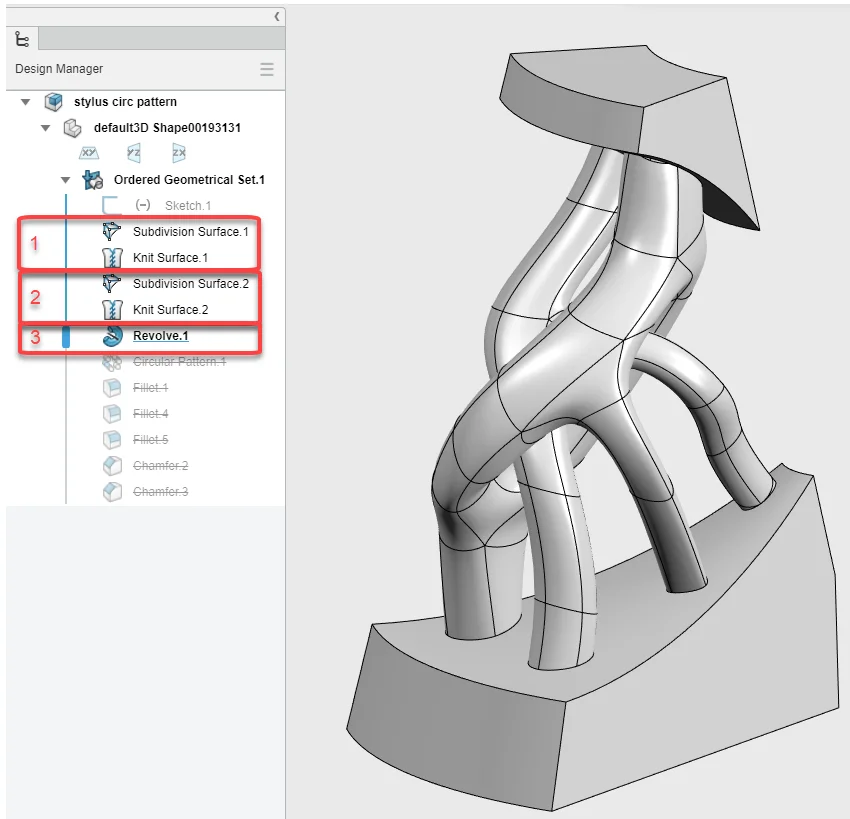Click the Knit Surface.2 feature icon
This screenshot has width=850, height=819.
112,310
